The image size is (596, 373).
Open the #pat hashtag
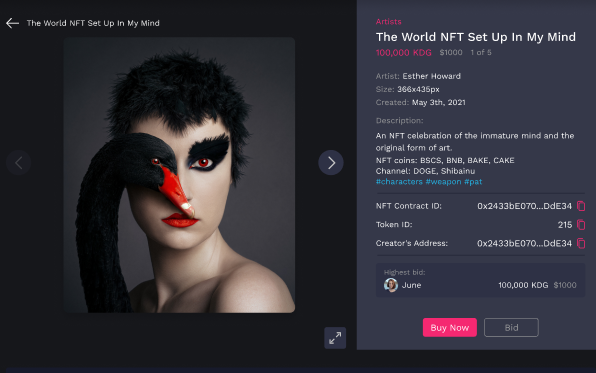pyautogui.click(x=473, y=182)
